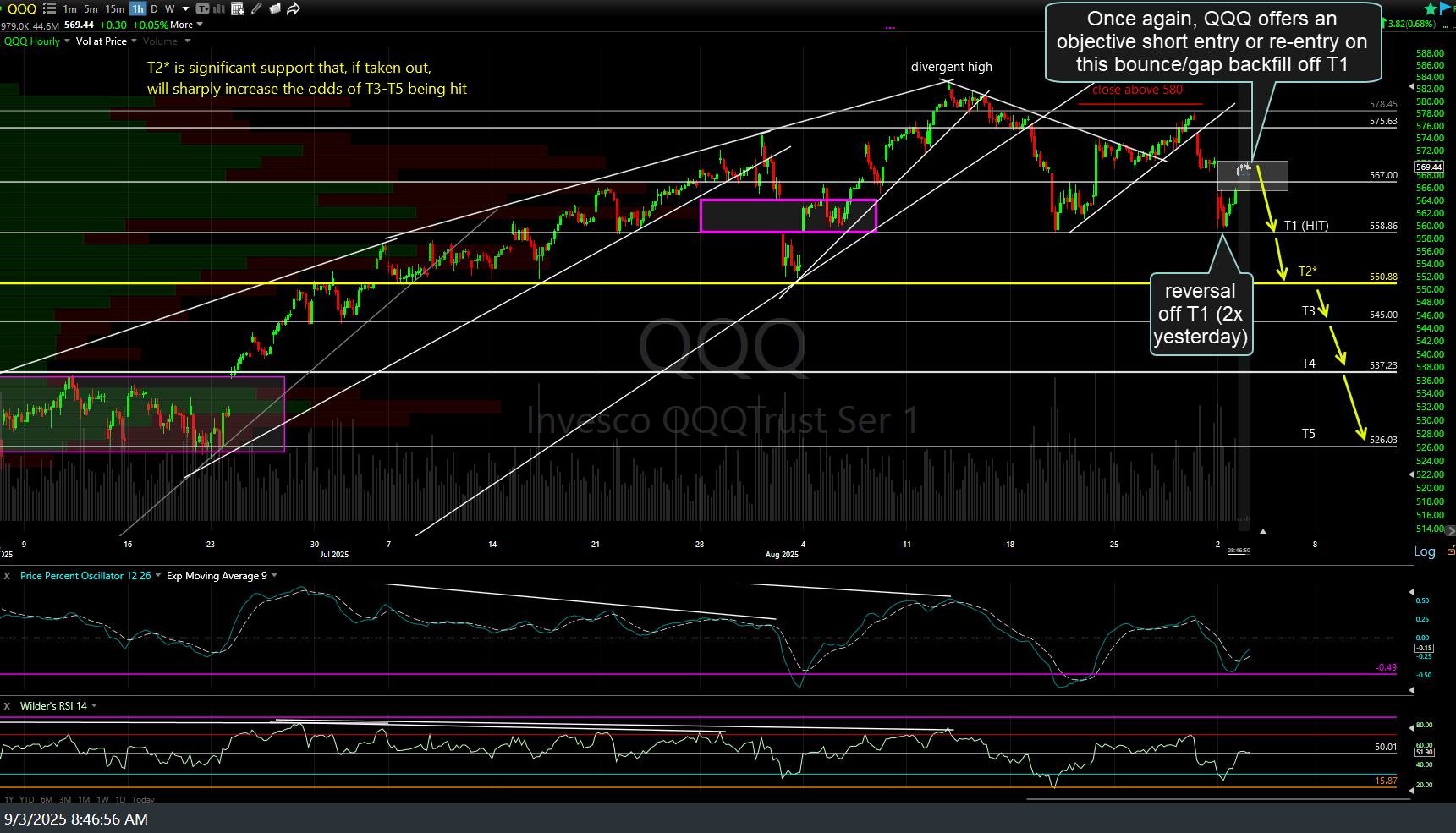Click the blue flag alert icon
This screenshot has width=1456, height=833.
(1444, 8)
